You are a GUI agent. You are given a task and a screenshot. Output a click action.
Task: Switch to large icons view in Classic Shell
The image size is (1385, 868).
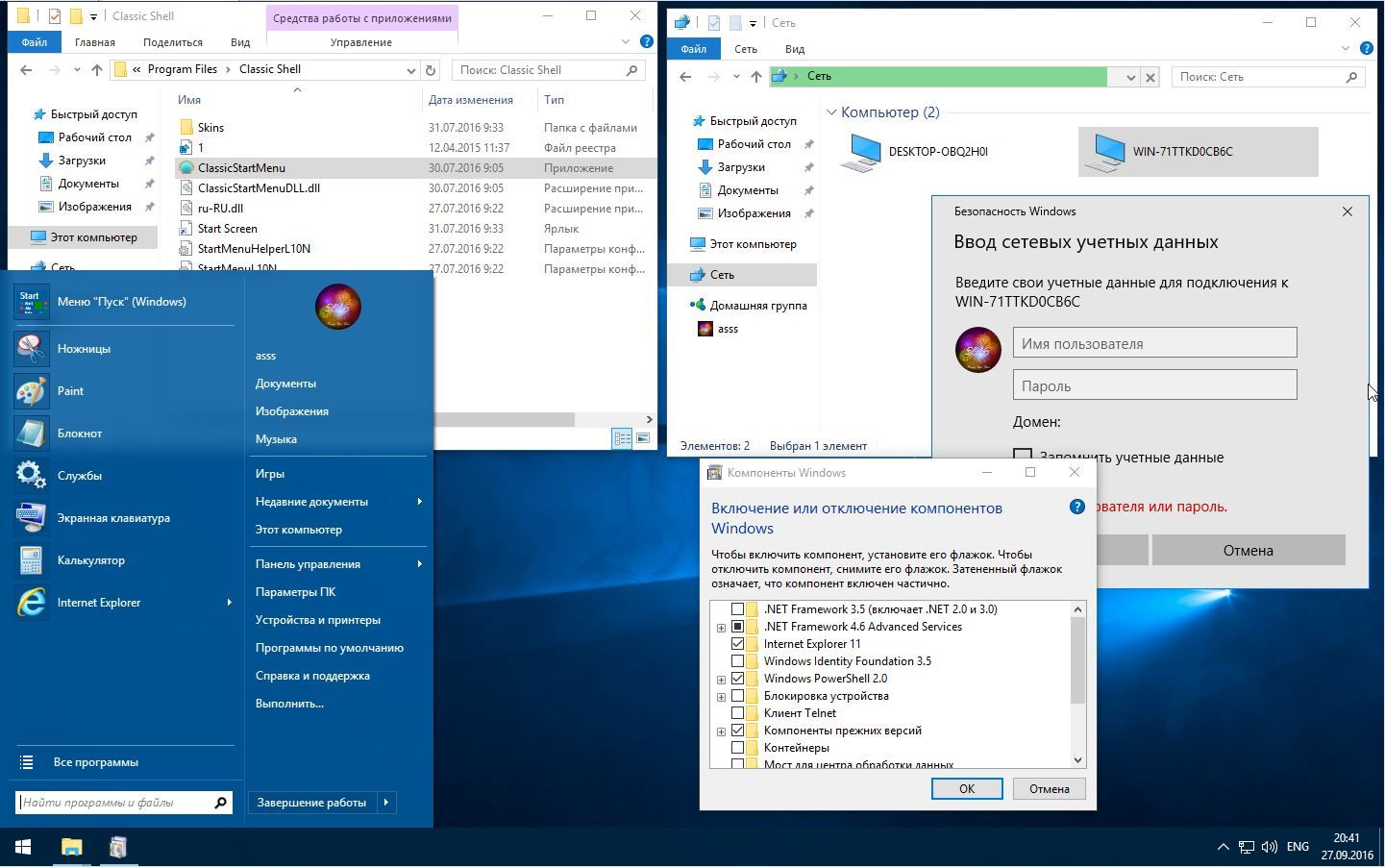point(643,438)
